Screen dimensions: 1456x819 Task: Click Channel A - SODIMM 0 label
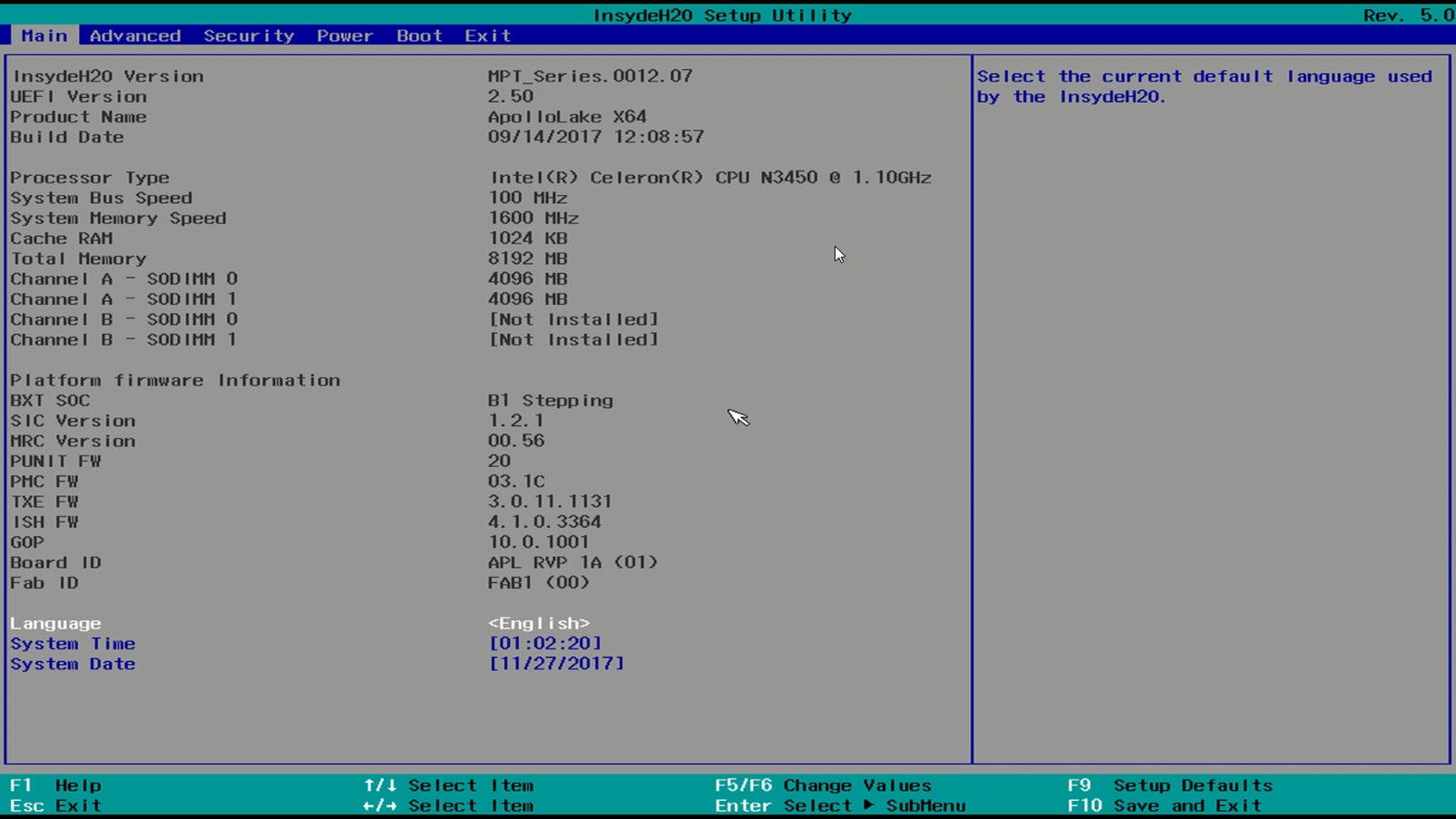[x=124, y=279]
